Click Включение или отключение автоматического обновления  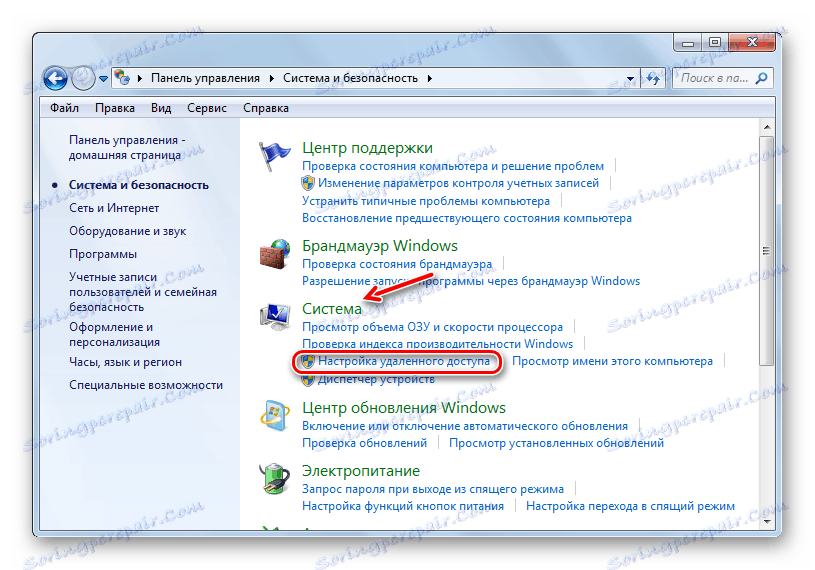(465, 426)
